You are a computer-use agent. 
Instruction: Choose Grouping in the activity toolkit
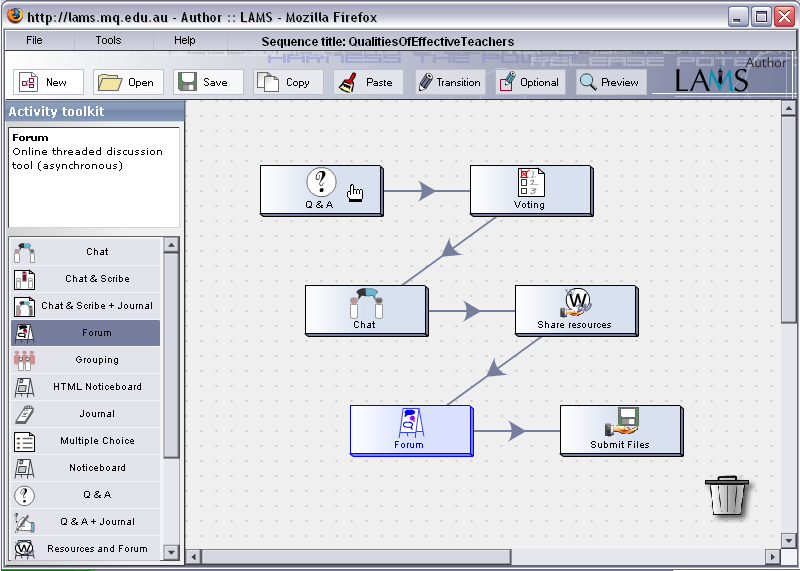point(96,360)
